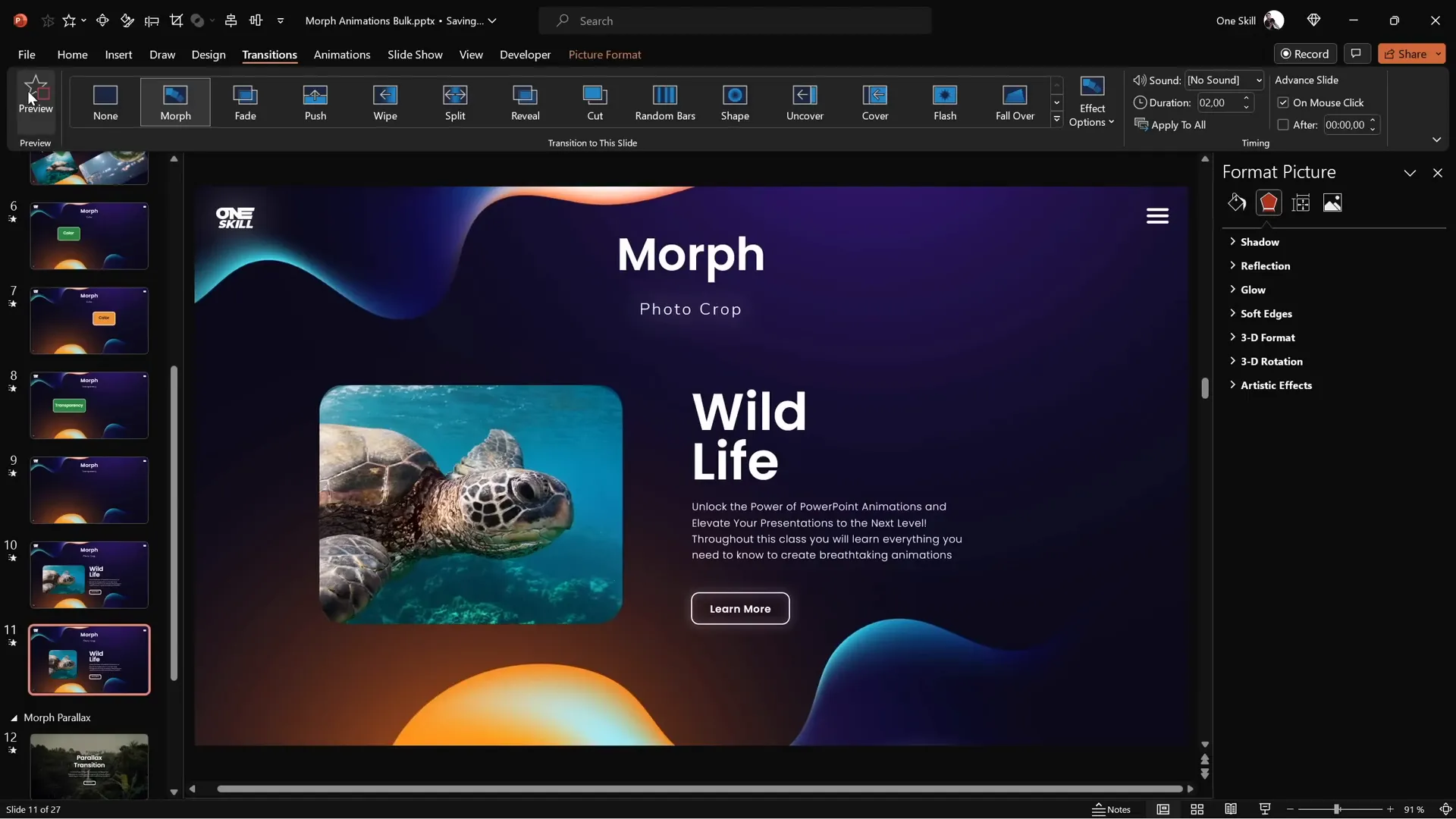Select slide 8 thumbnail
1456x819 pixels.
[89, 405]
